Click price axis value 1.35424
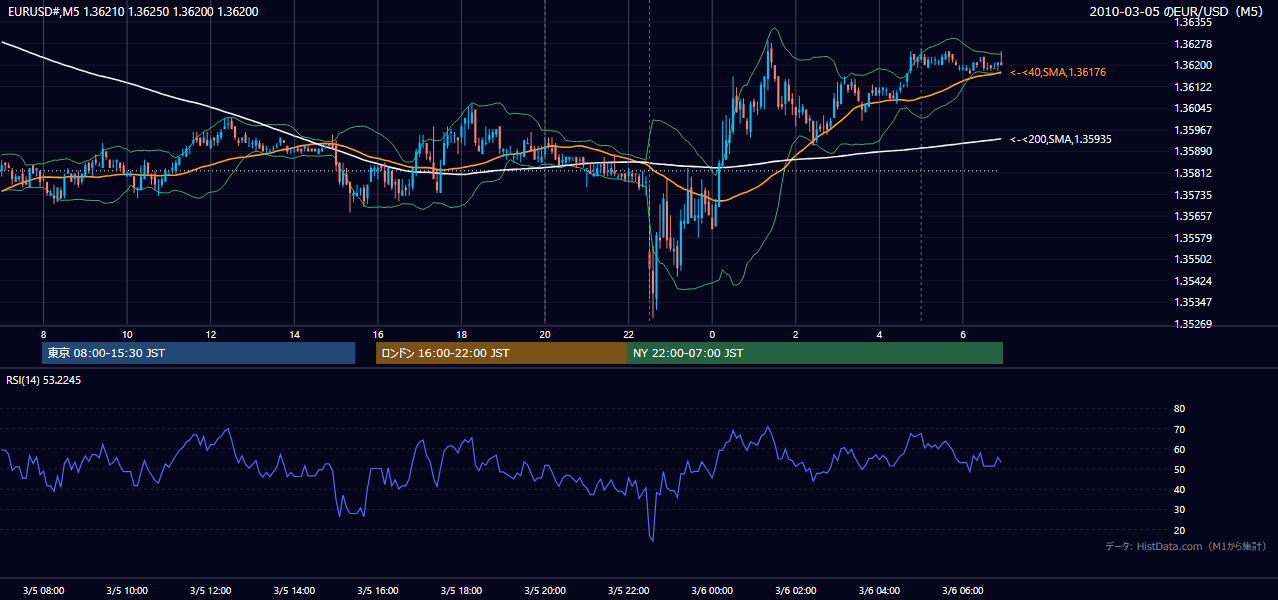The height and width of the screenshot is (600, 1278). 1192,281
